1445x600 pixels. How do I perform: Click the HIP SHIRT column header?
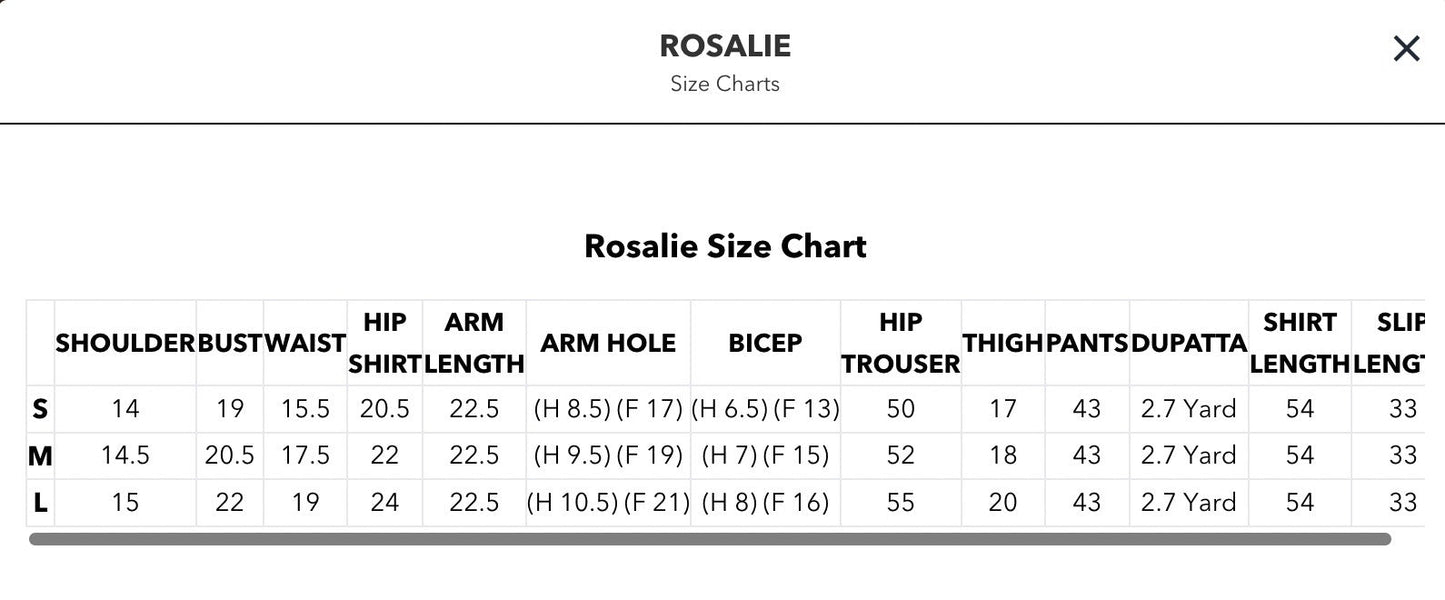click(385, 342)
